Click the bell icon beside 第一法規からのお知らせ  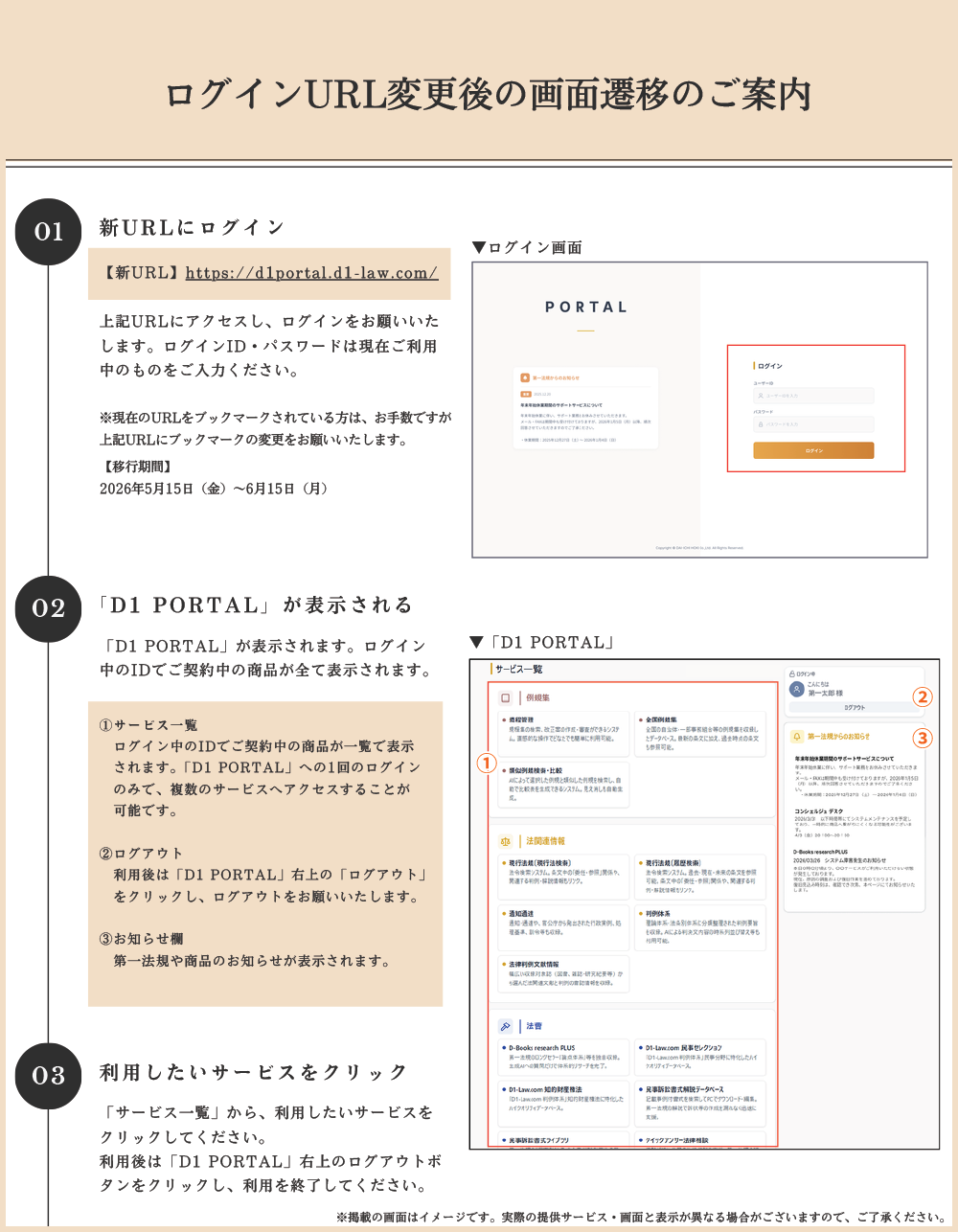click(x=797, y=737)
